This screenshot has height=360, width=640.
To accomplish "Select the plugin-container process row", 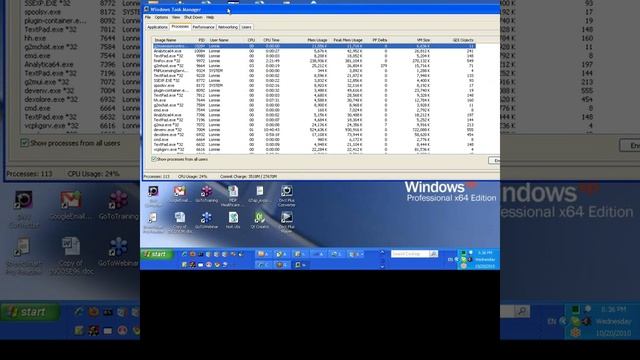I will [x=314, y=90].
